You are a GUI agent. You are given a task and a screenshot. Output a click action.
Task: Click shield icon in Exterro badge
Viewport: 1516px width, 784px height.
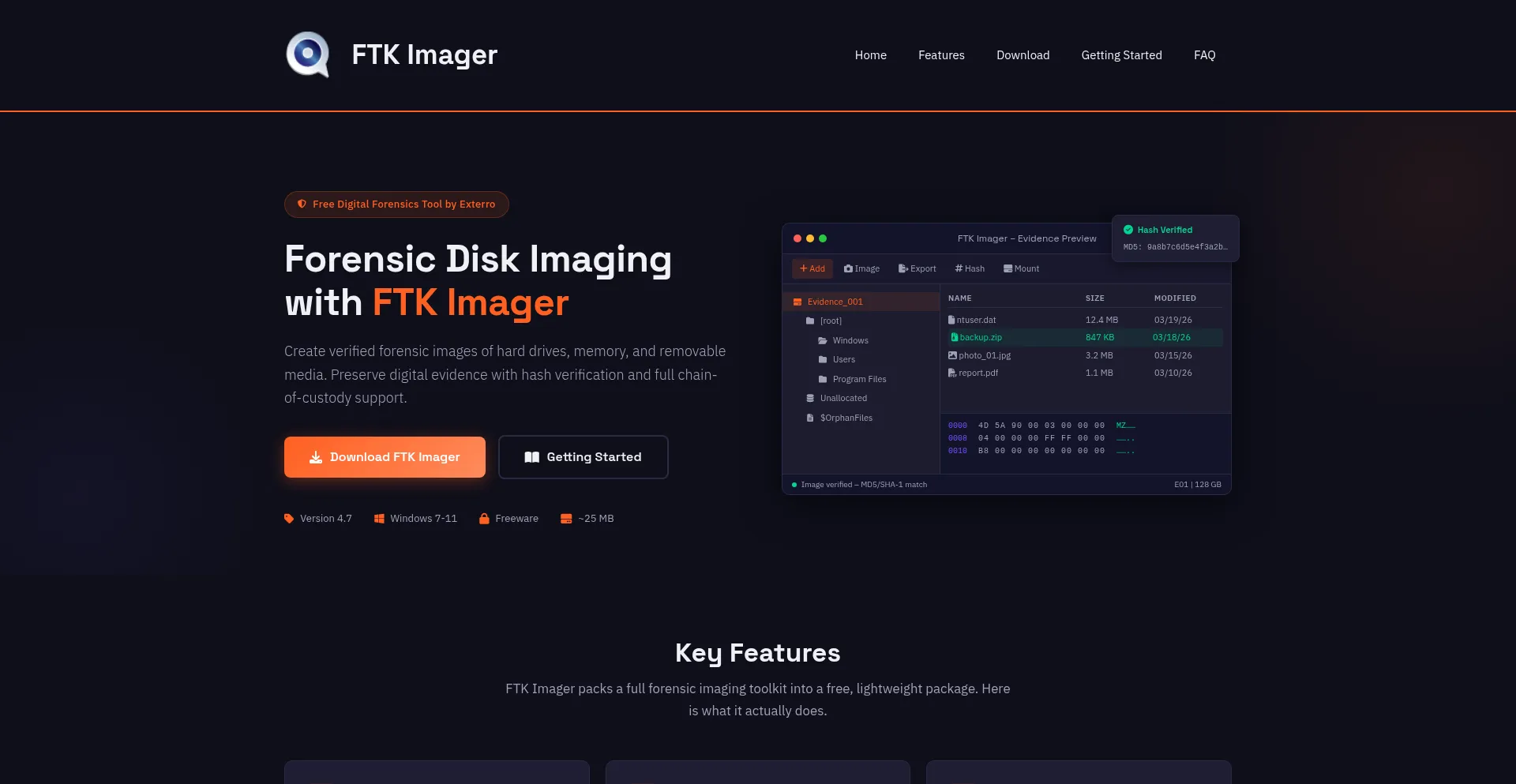[x=302, y=204]
